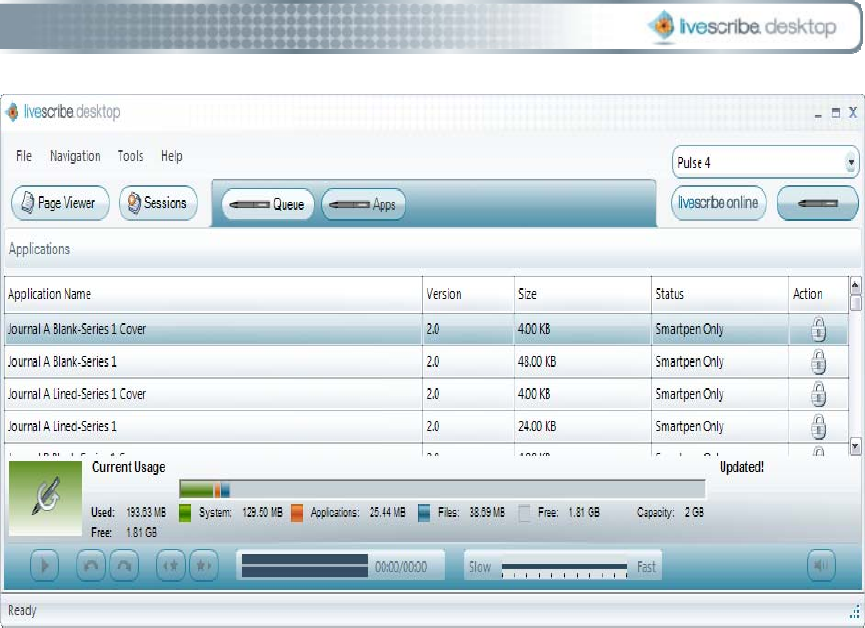Image resolution: width=865 pixels, height=628 pixels.
Task: Open the Tools menu
Action: point(130,156)
